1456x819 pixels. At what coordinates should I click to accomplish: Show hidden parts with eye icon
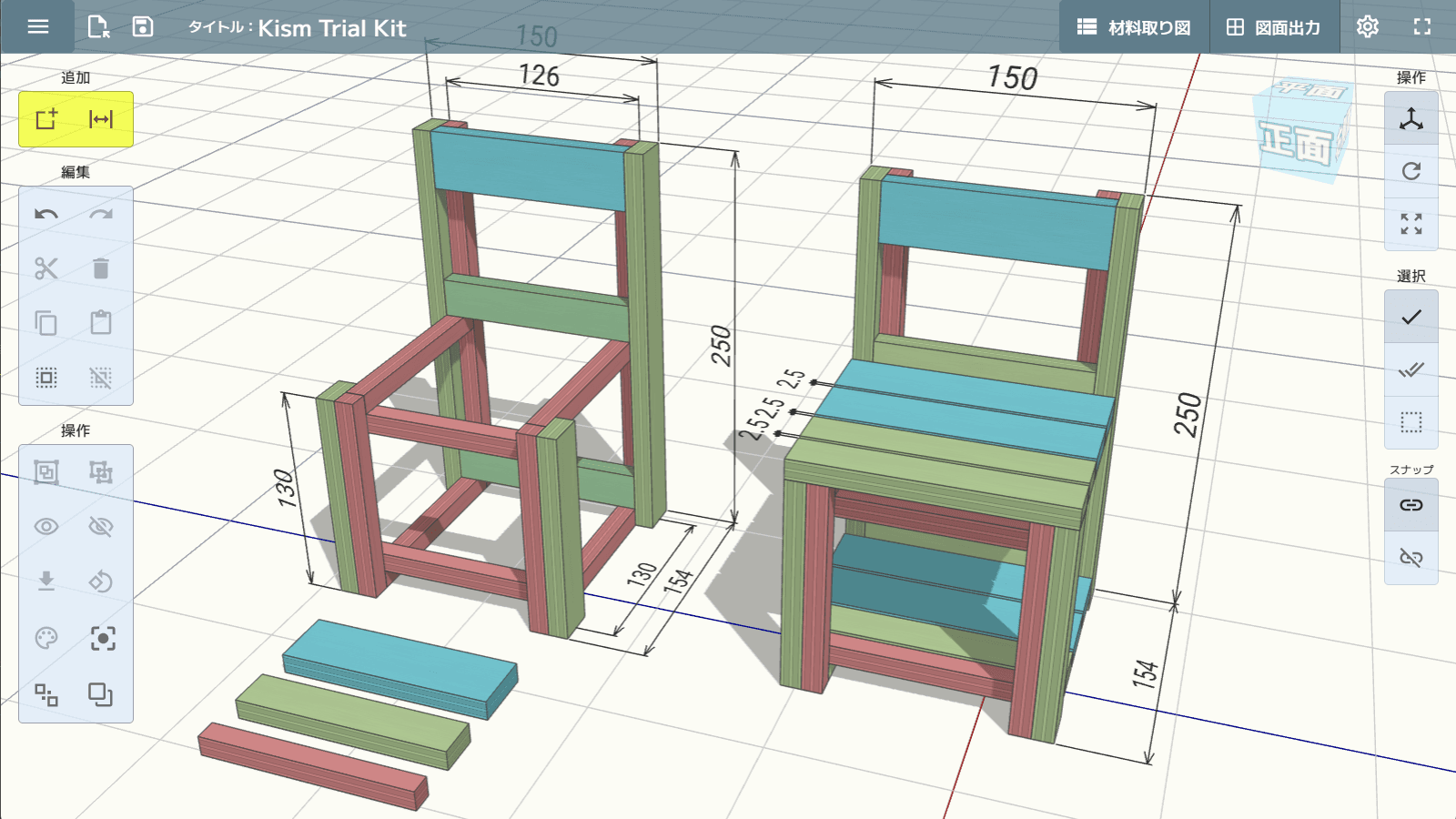tap(46, 527)
